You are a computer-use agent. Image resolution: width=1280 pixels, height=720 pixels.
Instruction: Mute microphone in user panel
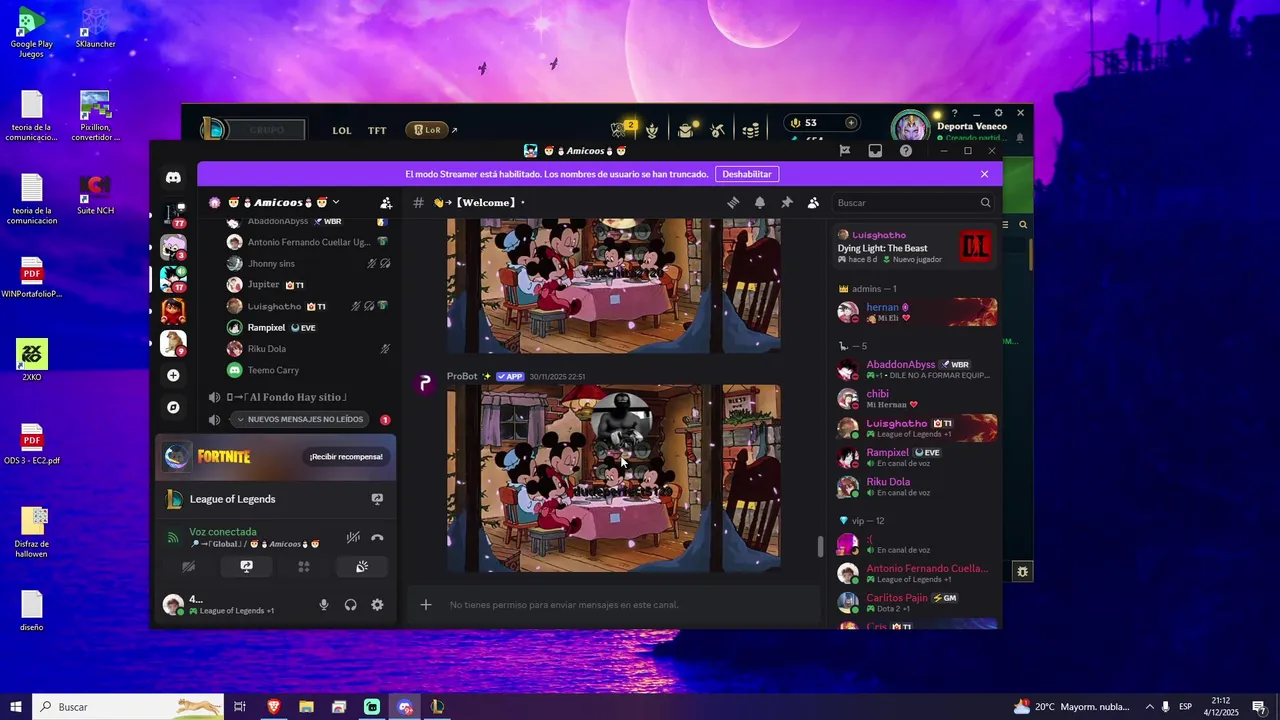(324, 605)
